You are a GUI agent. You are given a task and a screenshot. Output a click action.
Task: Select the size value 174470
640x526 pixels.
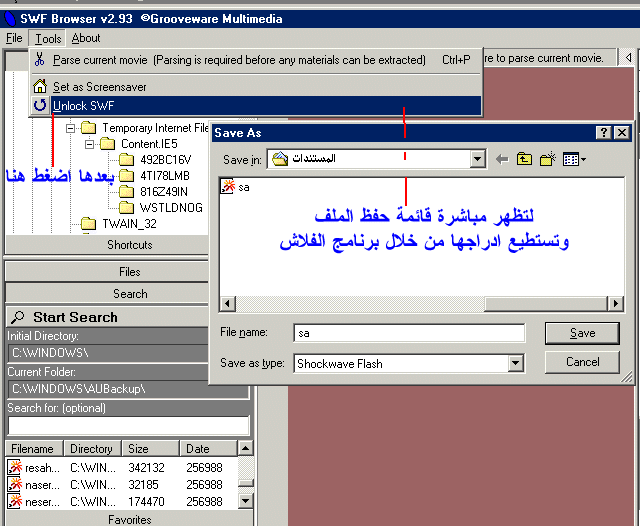tap(146, 502)
